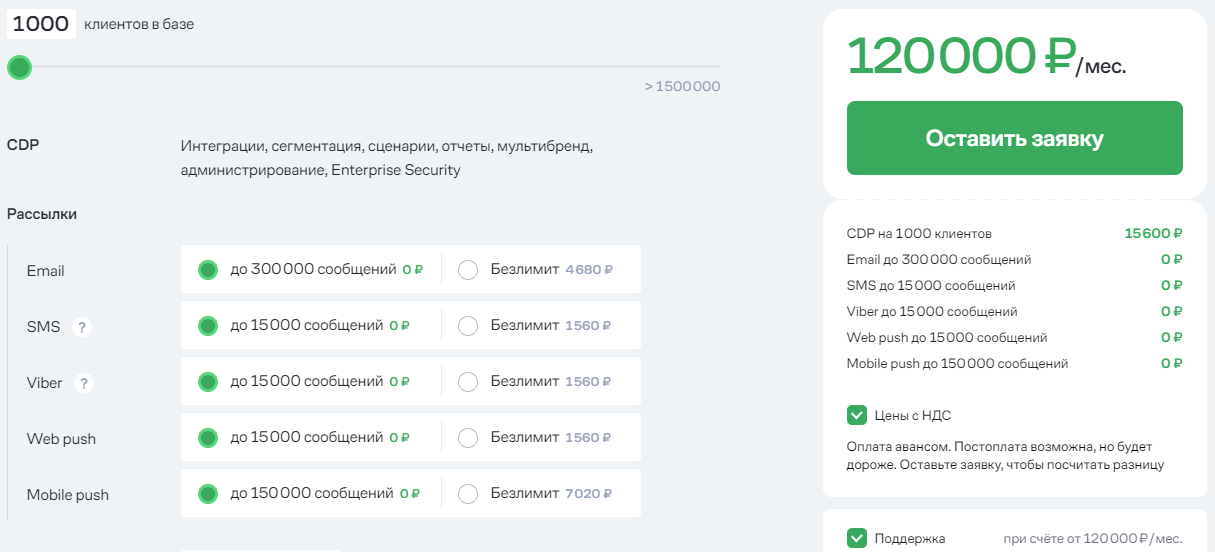Select Email unlimited plan for 4680 ₽
The height and width of the screenshot is (552, 1215).
point(468,270)
